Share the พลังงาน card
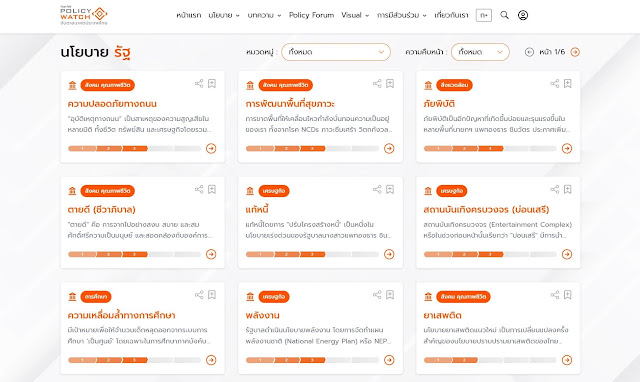The height and width of the screenshot is (382, 640). pyautogui.click(x=377, y=295)
